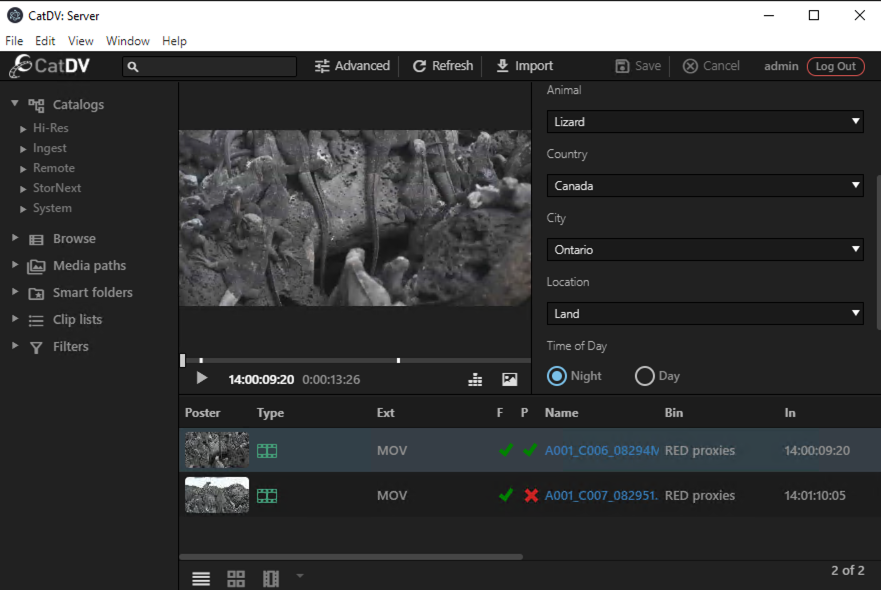Viewport: 881px width, 590px height.
Task: Sort by the Bin column header
Action: tap(674, 413)
